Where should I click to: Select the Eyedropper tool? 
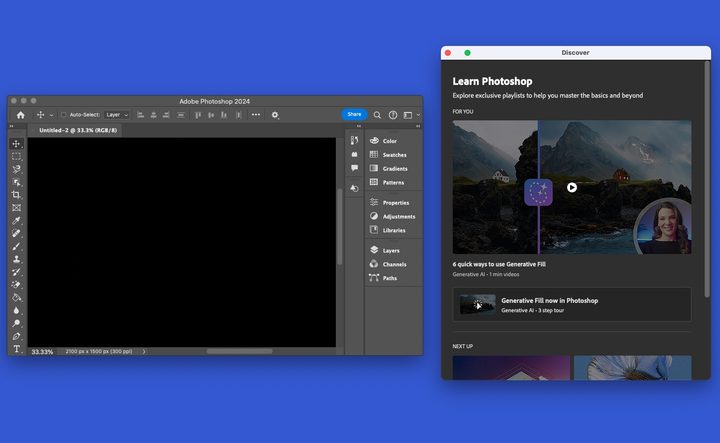16,221
